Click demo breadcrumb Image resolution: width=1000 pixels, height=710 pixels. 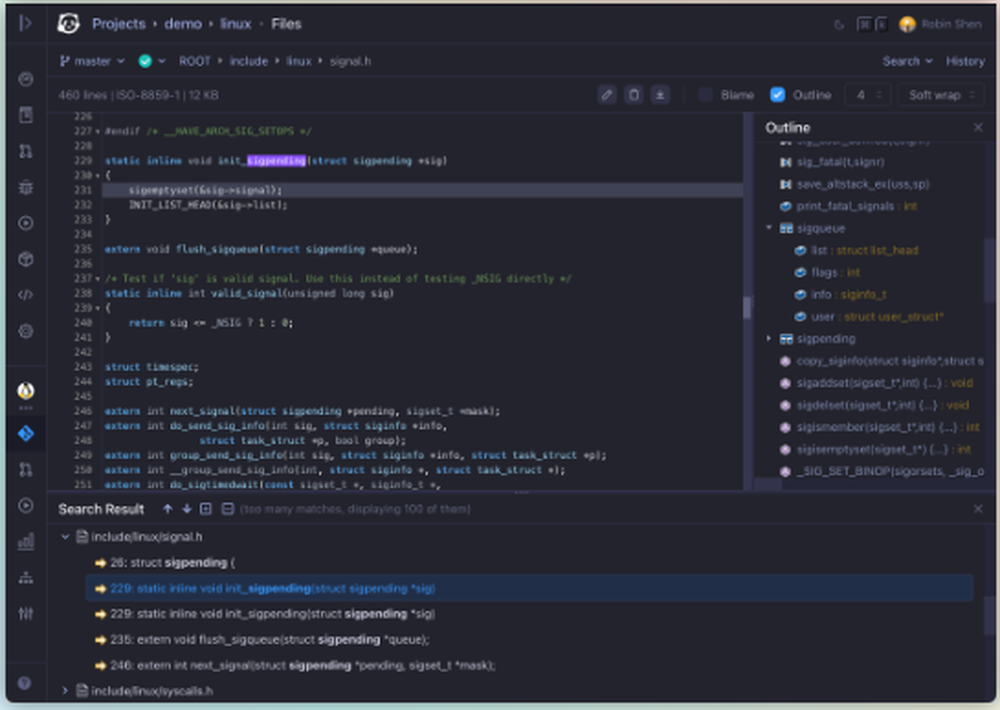[x=183, y=24]
